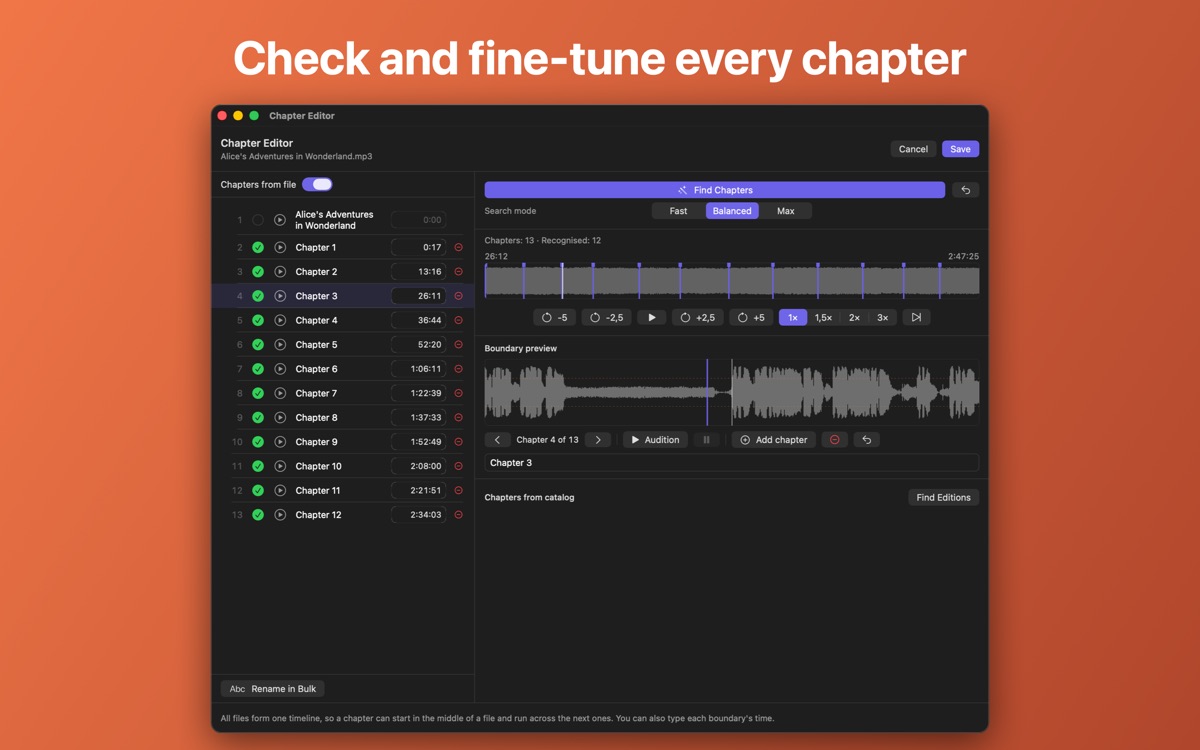Screen dimensions: 1200x750
Task: Select the Chapter 11 row title
Action: (x=318, y=491)
